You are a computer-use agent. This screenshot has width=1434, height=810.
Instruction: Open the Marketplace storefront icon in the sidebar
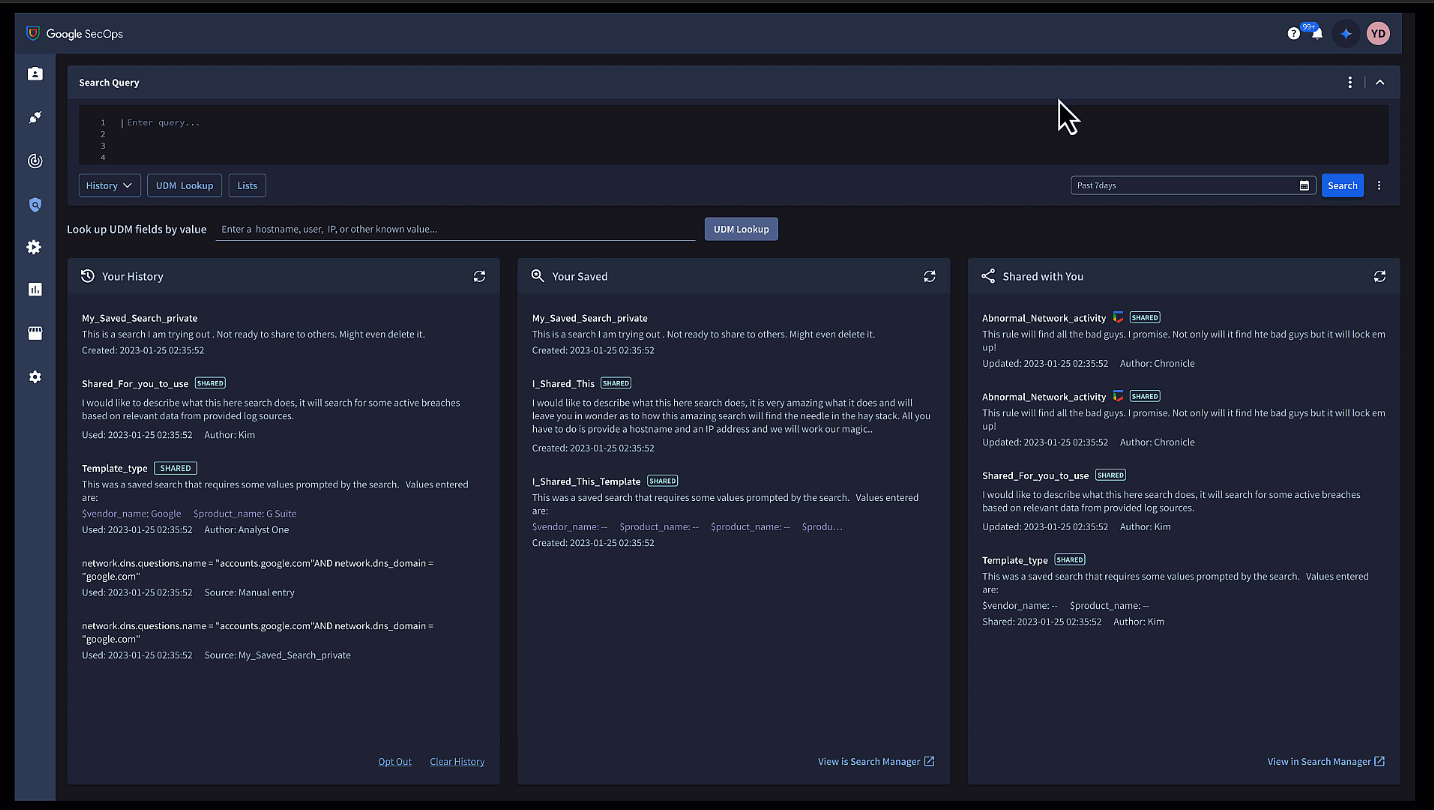click(35, 333)
